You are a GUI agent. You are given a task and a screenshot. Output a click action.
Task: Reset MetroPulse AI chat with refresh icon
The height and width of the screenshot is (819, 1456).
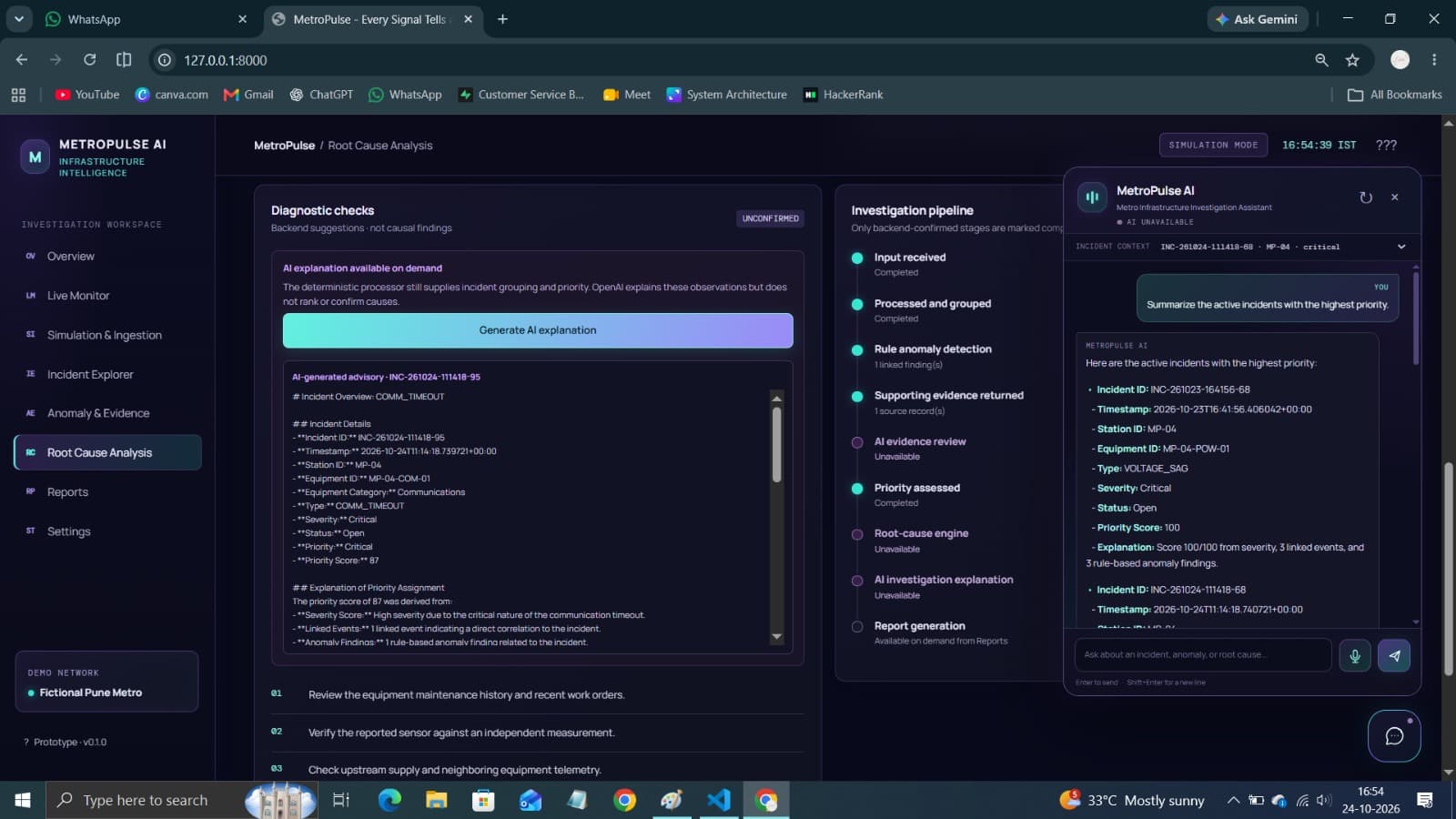coord(1366,197)
